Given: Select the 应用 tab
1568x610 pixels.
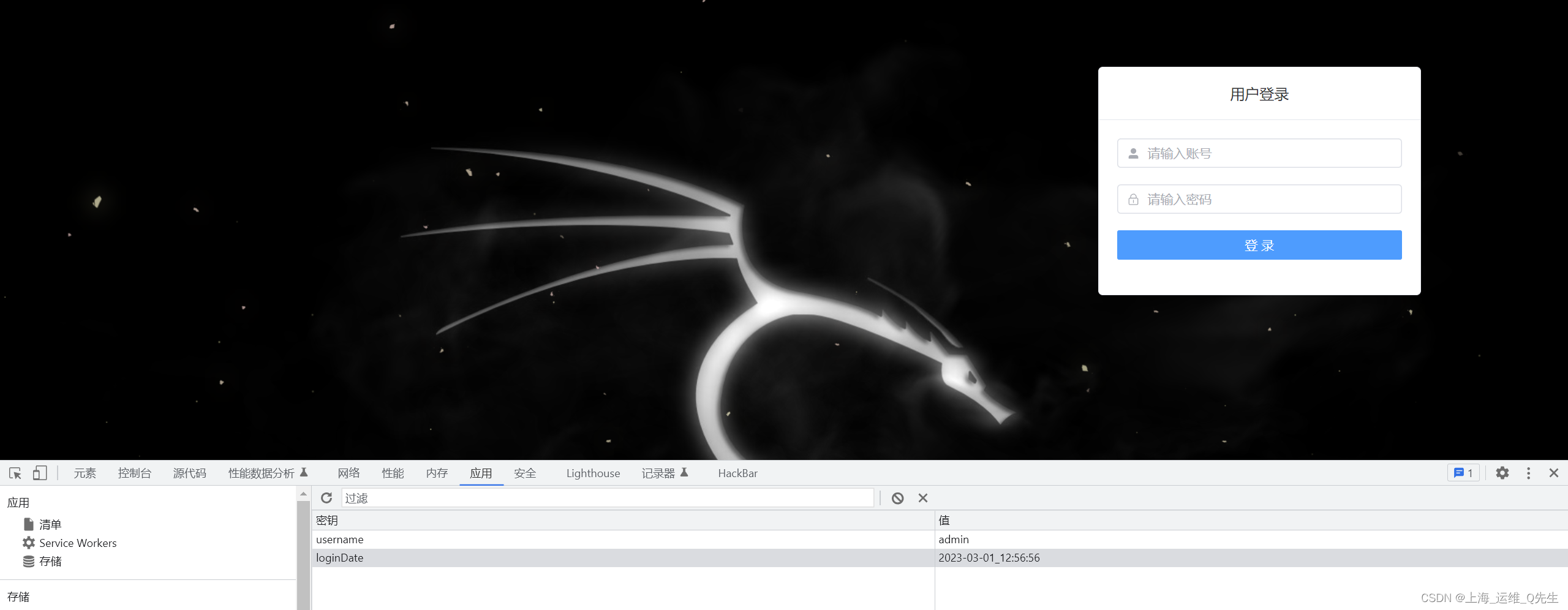Looking at the screenshot, I should click(481, 473).
